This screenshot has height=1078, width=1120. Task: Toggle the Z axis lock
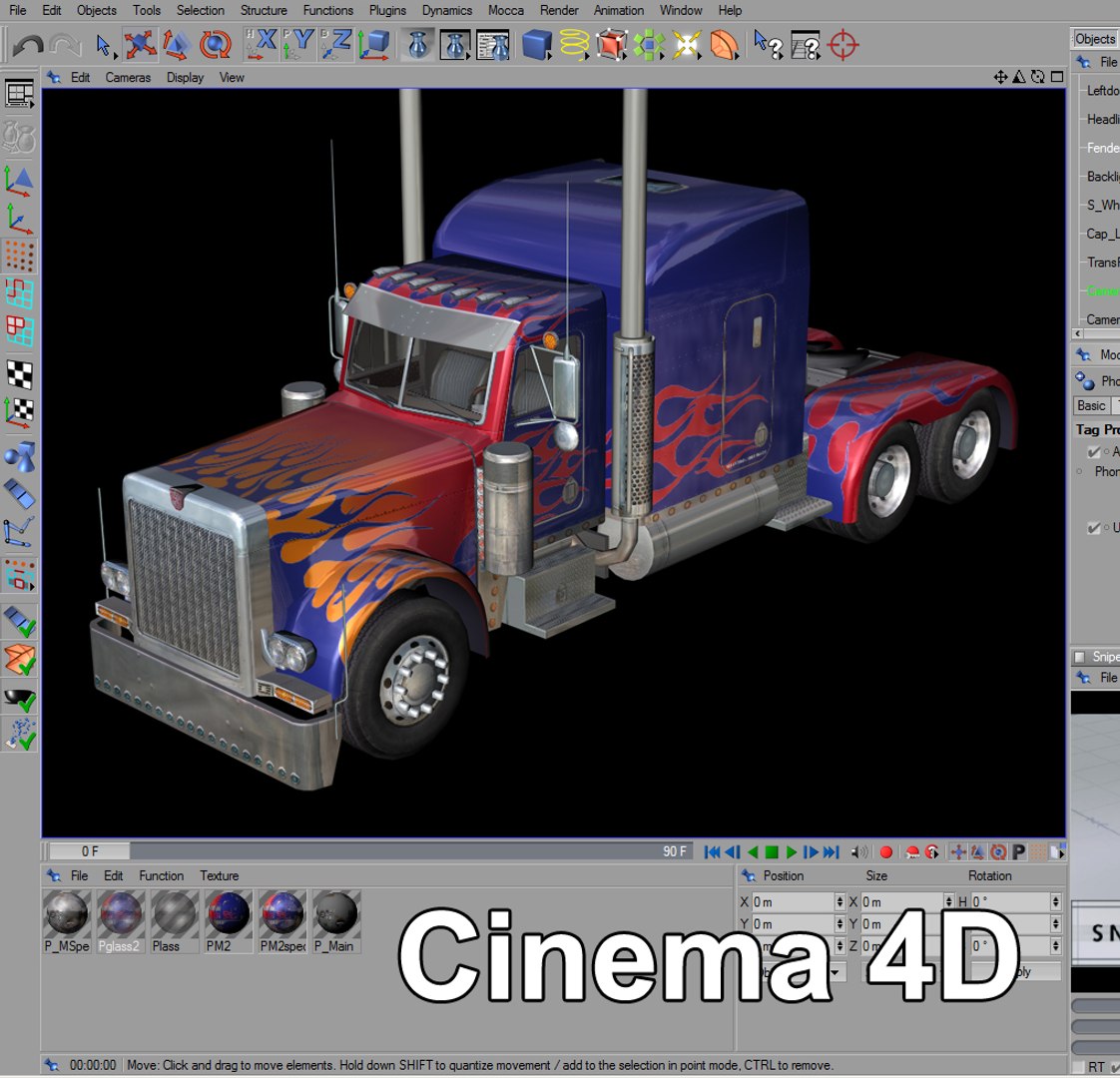pos(335,44)
